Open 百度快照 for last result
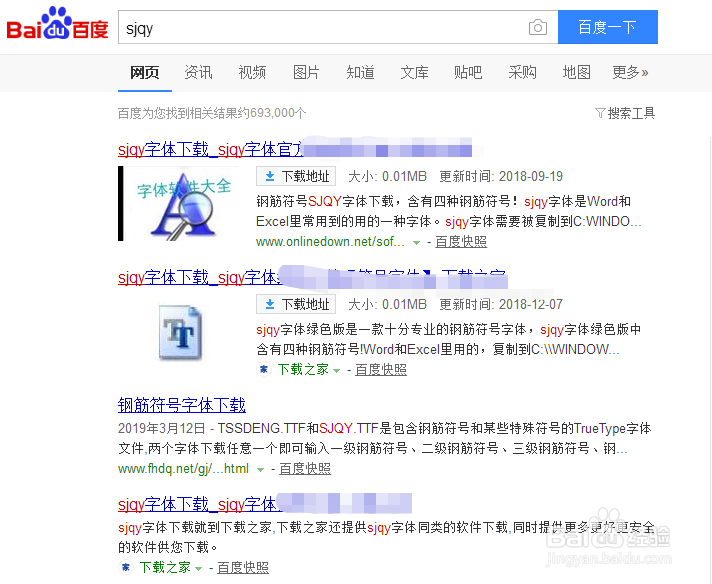 coord(243,567)
